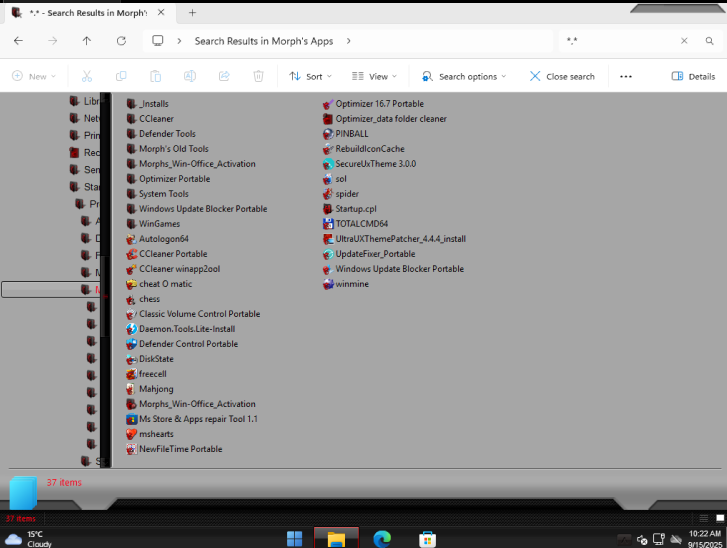
Task: Click Close search button
Action: pyautogui.click(x=562, y=76)
